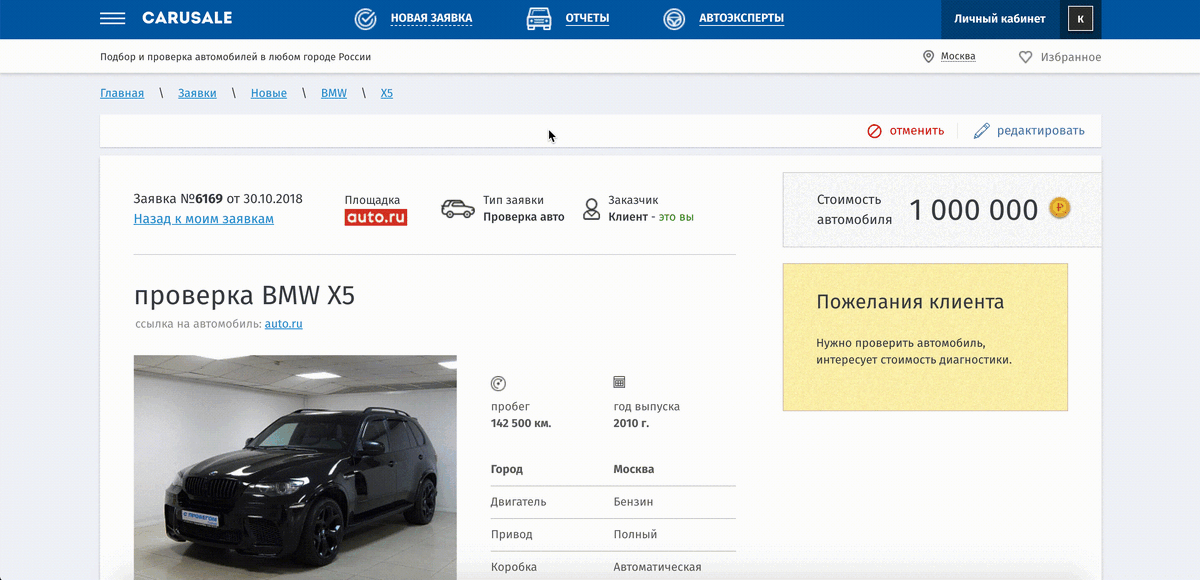The height and width of the screenshot is (580, 1200).
Task: Click Назад к моим заявкам link
Action: (204, 219)
